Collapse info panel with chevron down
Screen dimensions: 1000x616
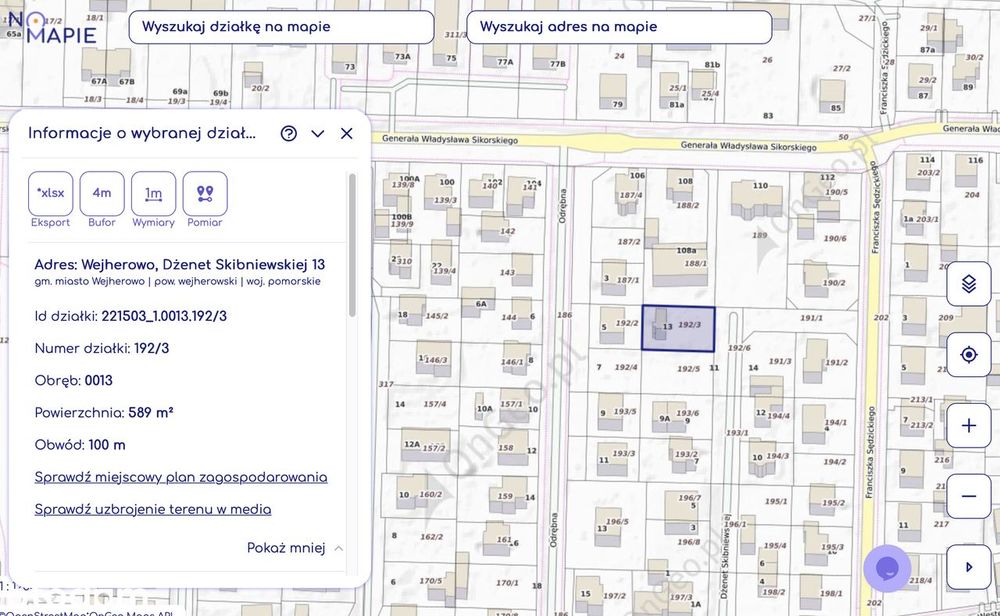point(318,133)
